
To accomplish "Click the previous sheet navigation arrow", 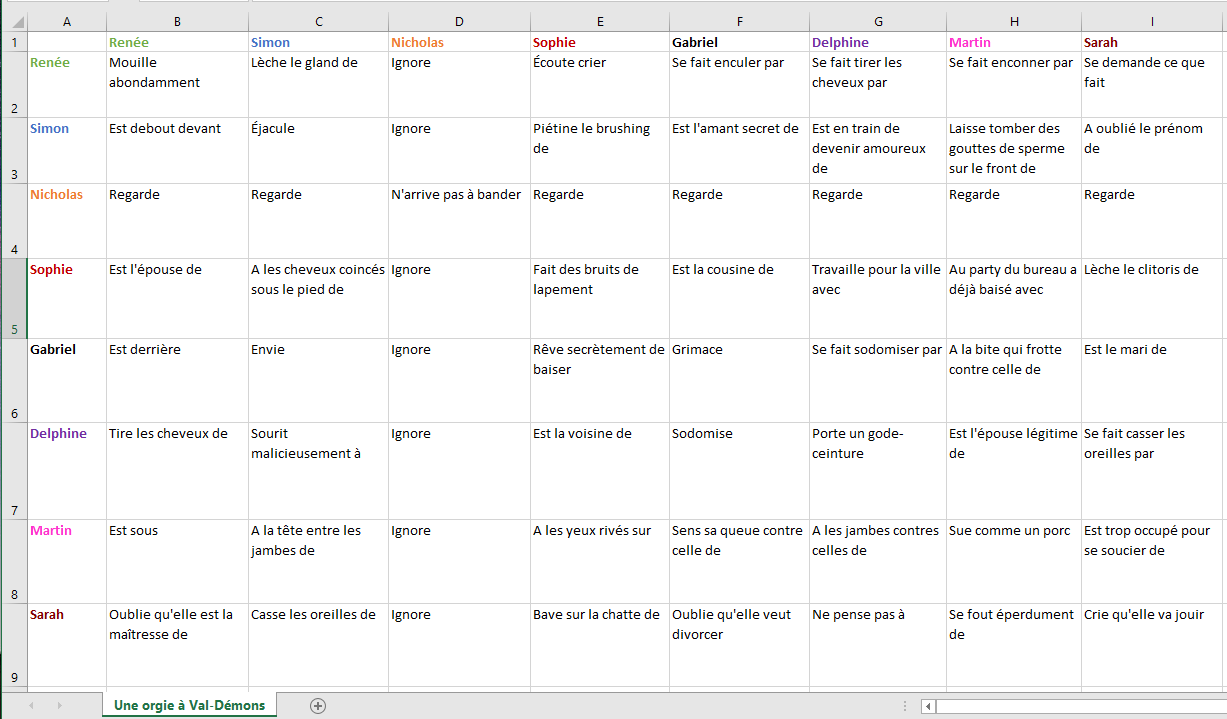I will (x=31, y=706).
